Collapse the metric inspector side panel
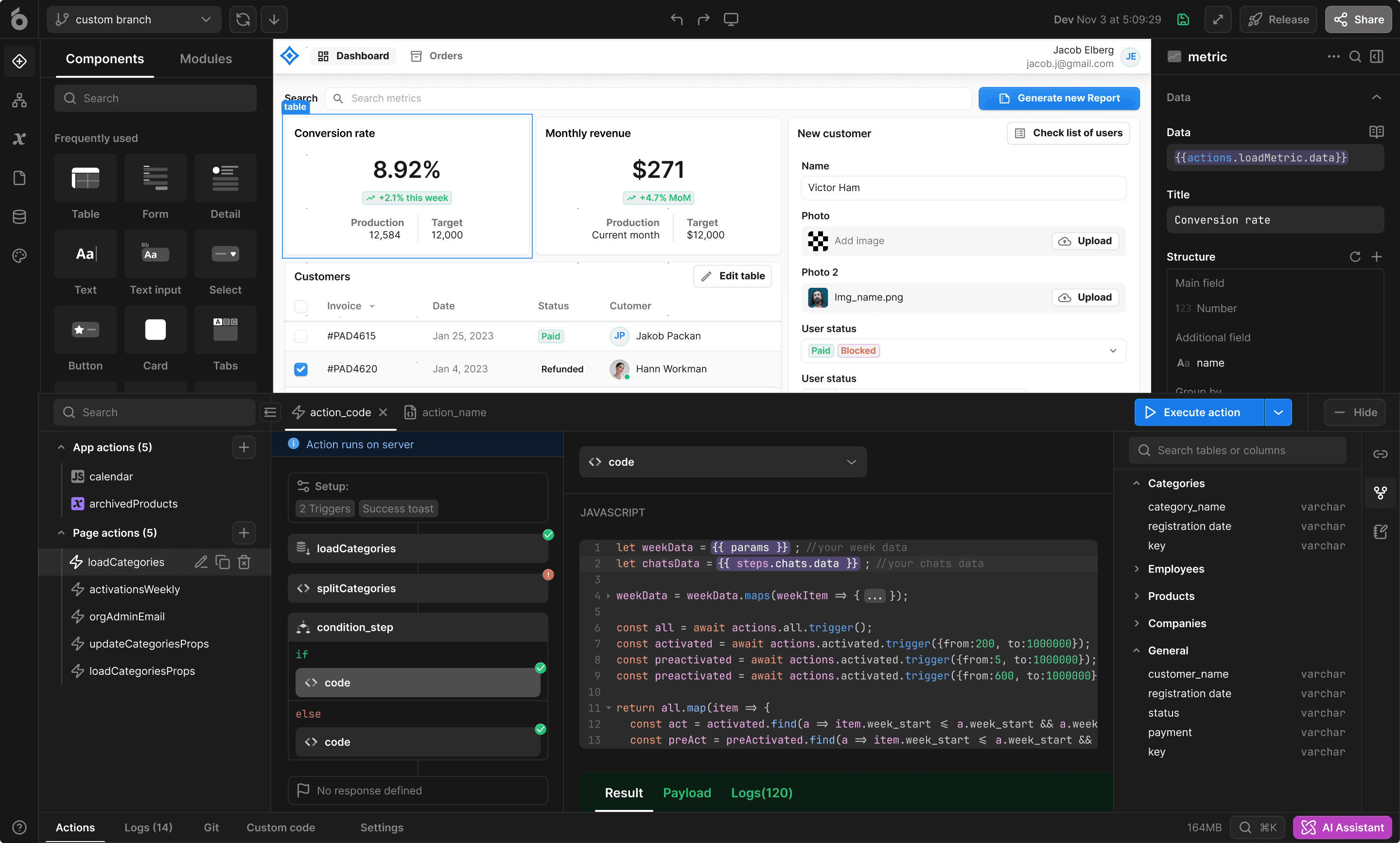Screen dimensions: 1400x843 click(1377, 56)
